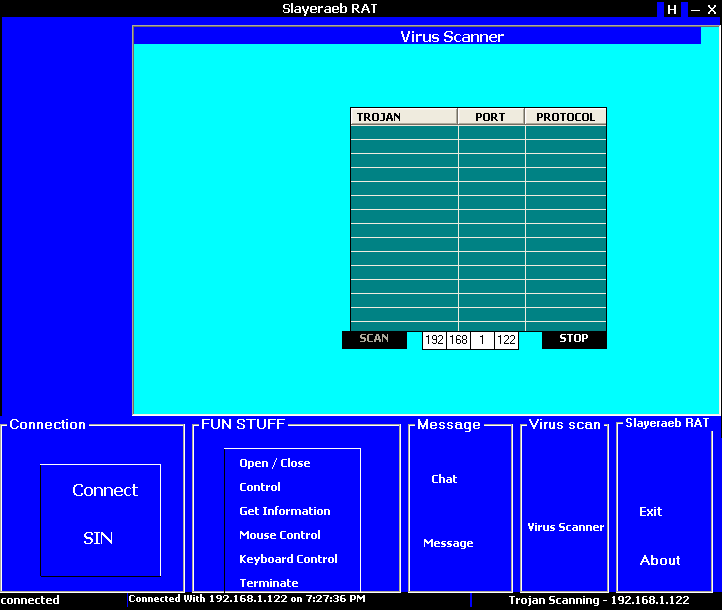This screenshot has height=610, width=722.
Task: Click the Message button below Chat
Action: 448,543
